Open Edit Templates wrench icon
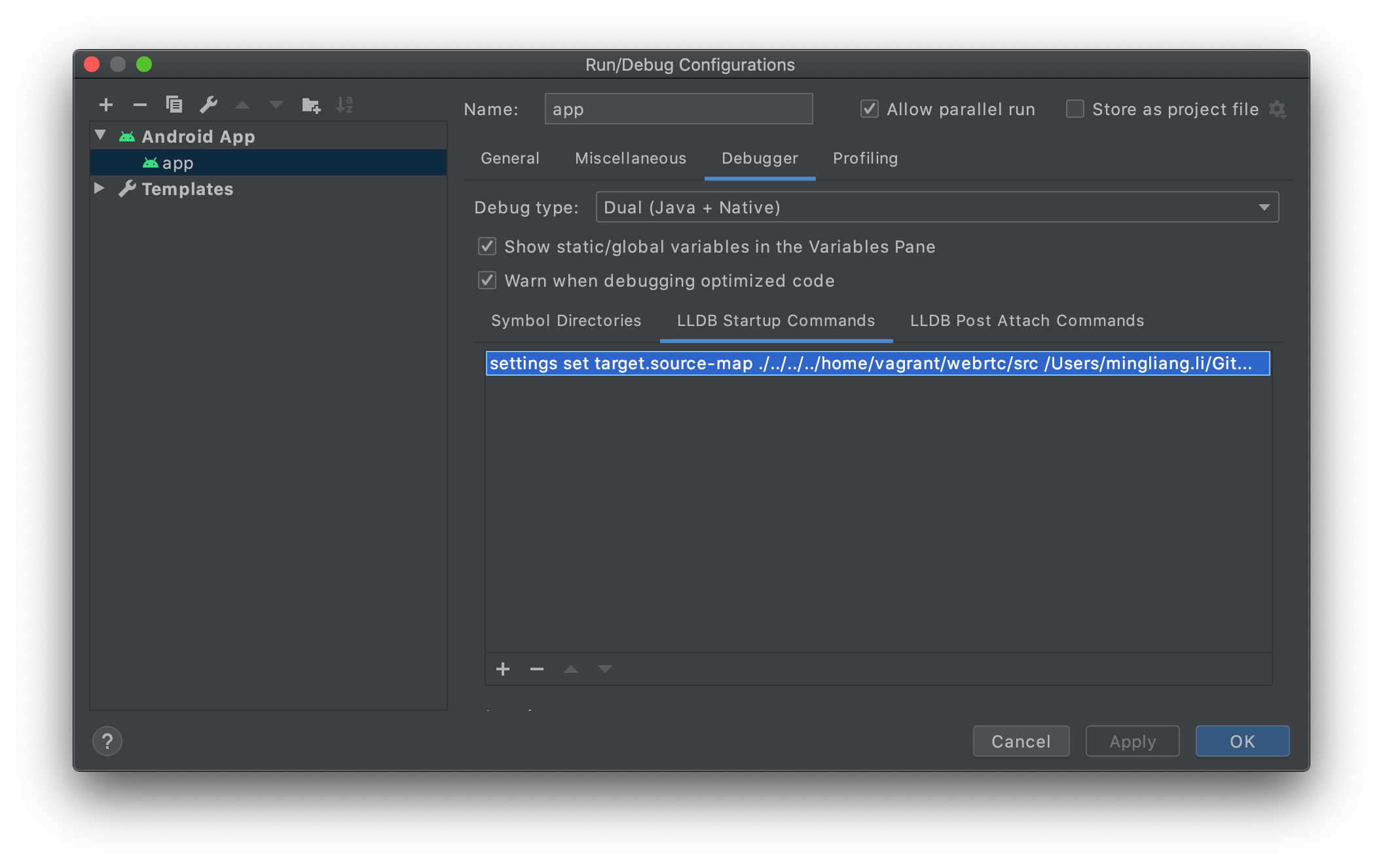 coord(208,105)
